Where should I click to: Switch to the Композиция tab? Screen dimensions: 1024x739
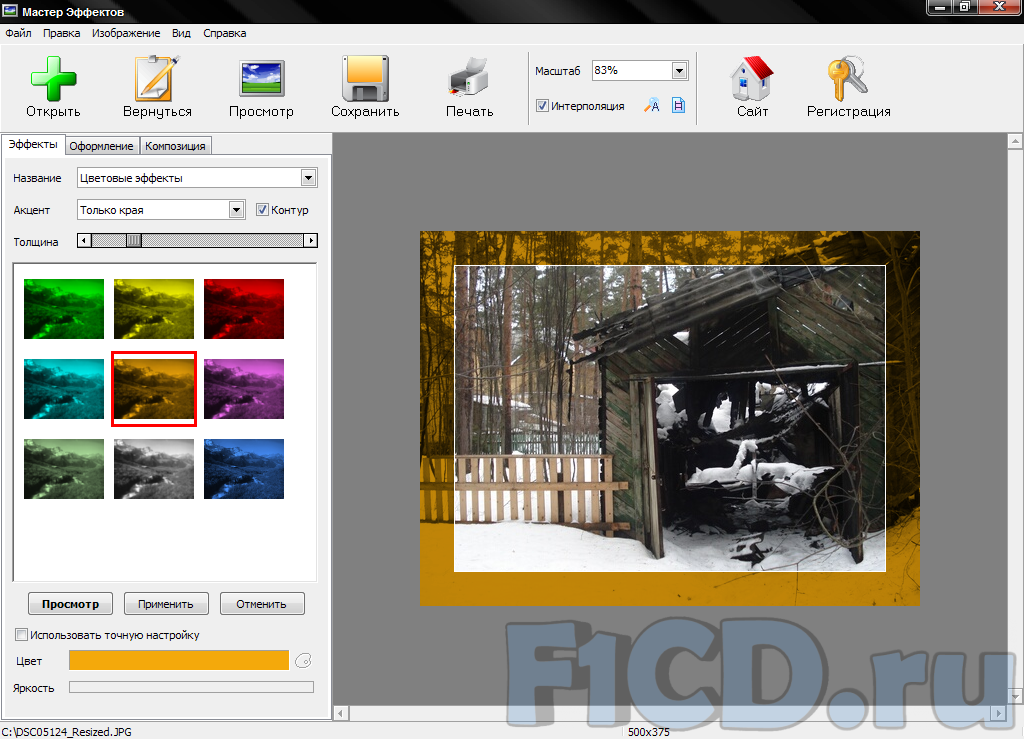[x=175, y=146]
